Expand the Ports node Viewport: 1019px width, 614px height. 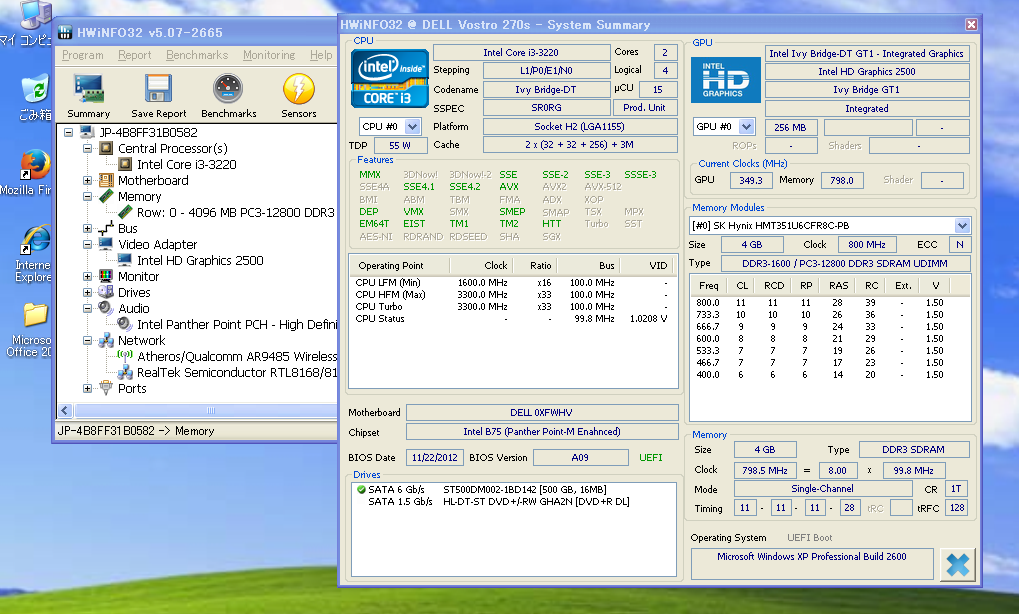point(87,389)
